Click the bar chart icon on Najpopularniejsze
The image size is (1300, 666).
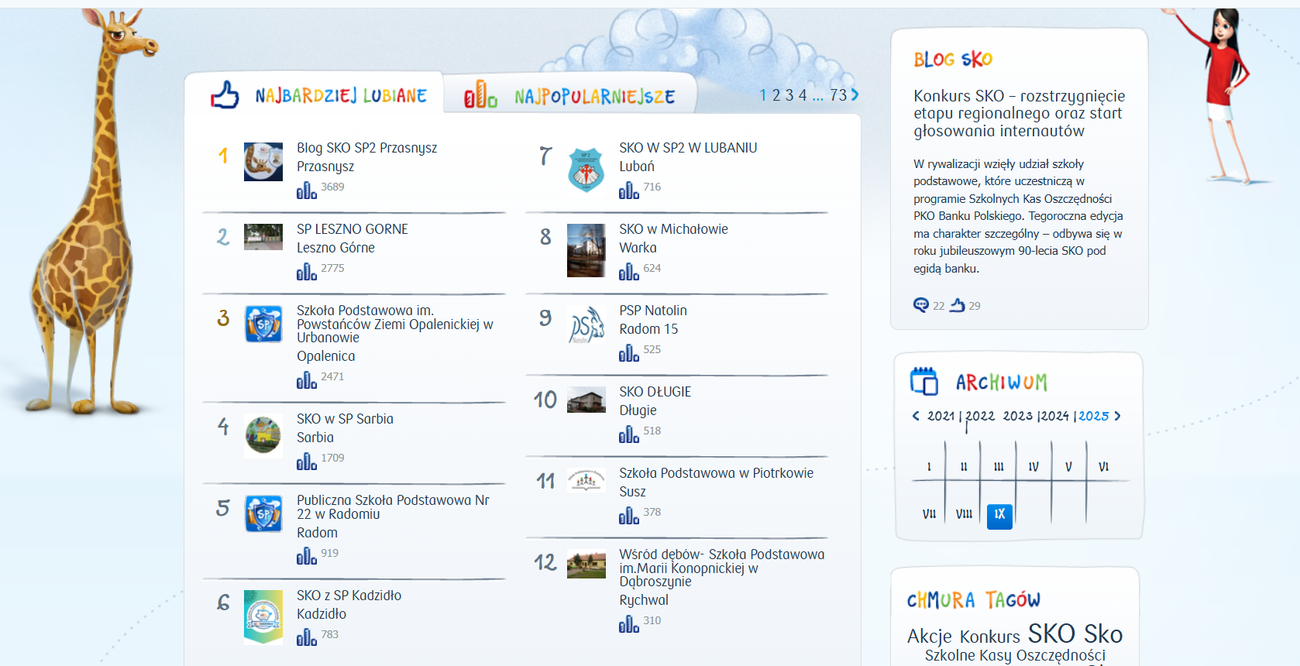[480, 95]
